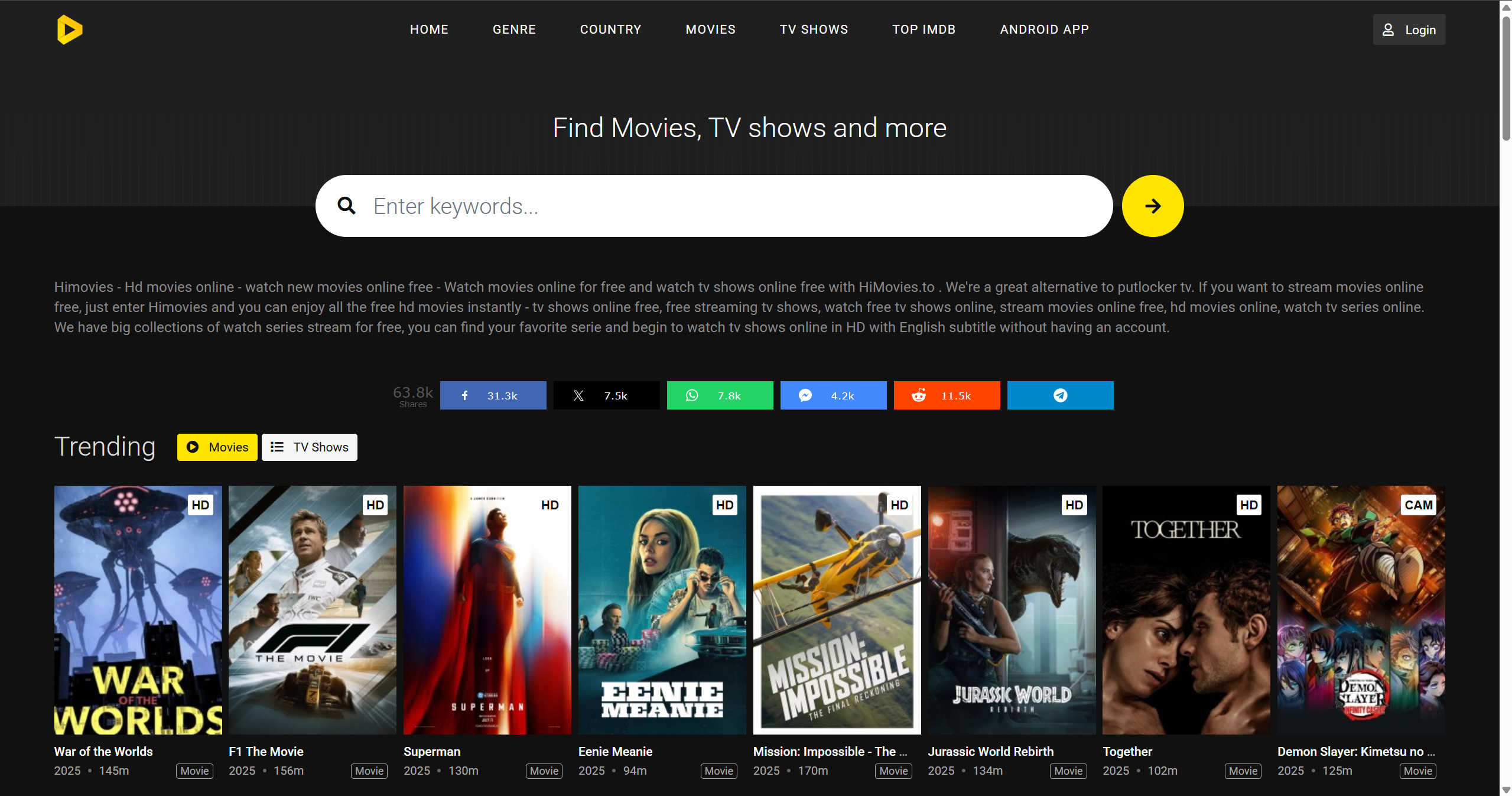The image size is (1512, 796).
Task: Click the Login button
Action: coord(1409,30)
